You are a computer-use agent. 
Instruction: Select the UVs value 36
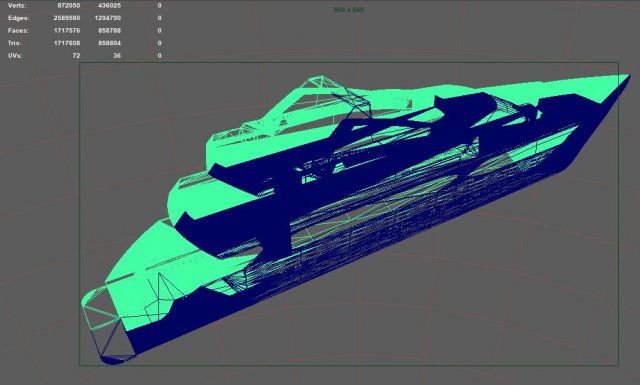pos(117,56)
